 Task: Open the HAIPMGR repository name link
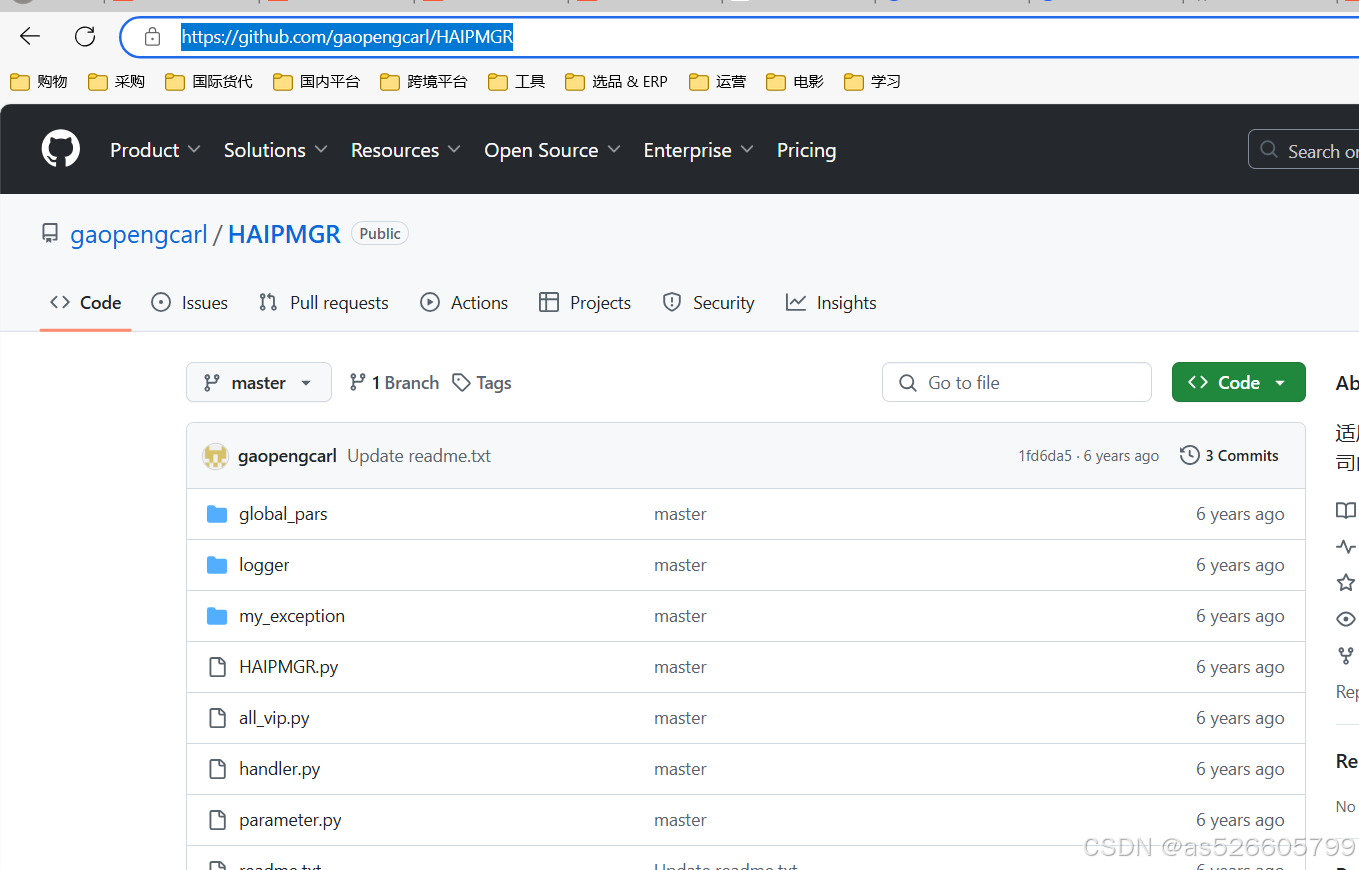[284, 234]
